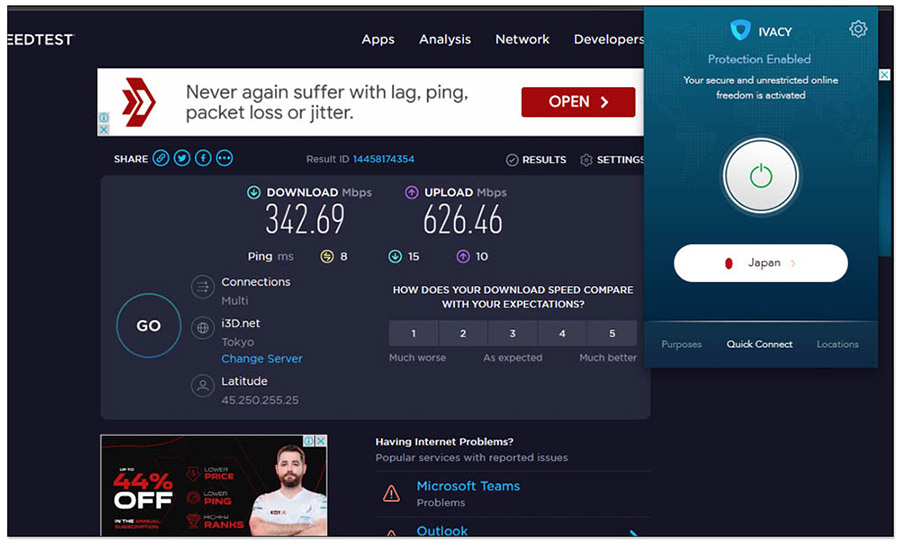Open the RESULTS page

[x=536, y=160]
